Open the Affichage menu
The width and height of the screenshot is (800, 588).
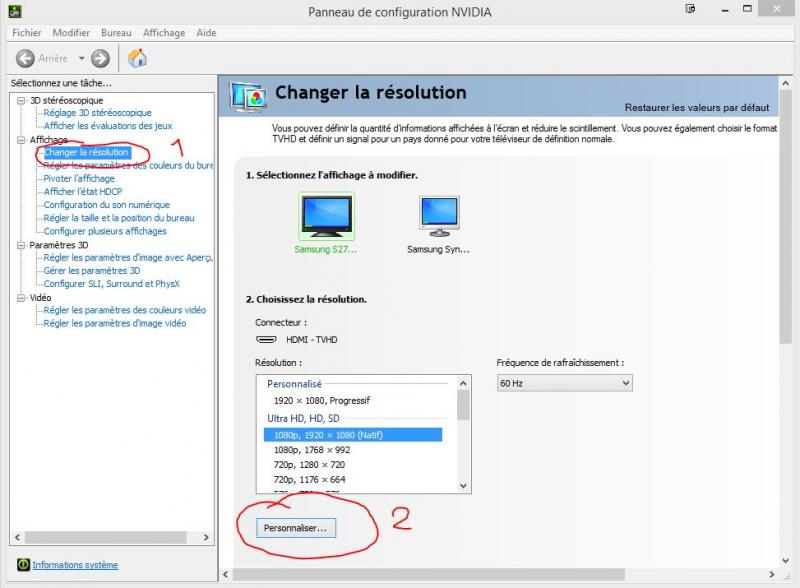tap(164, 33)
